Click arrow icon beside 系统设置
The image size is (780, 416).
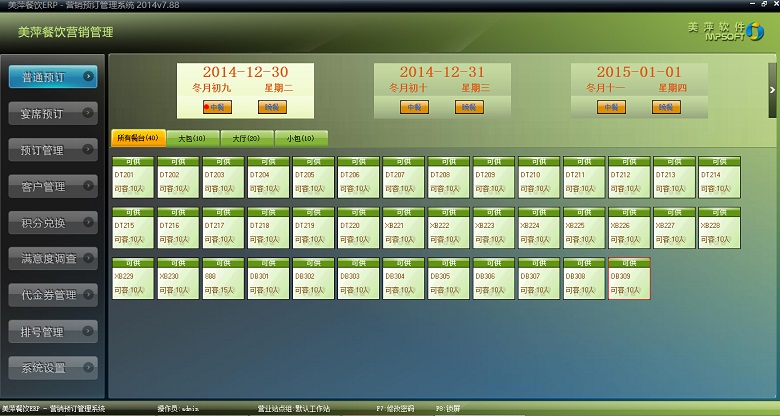click(x=89, y=367)
